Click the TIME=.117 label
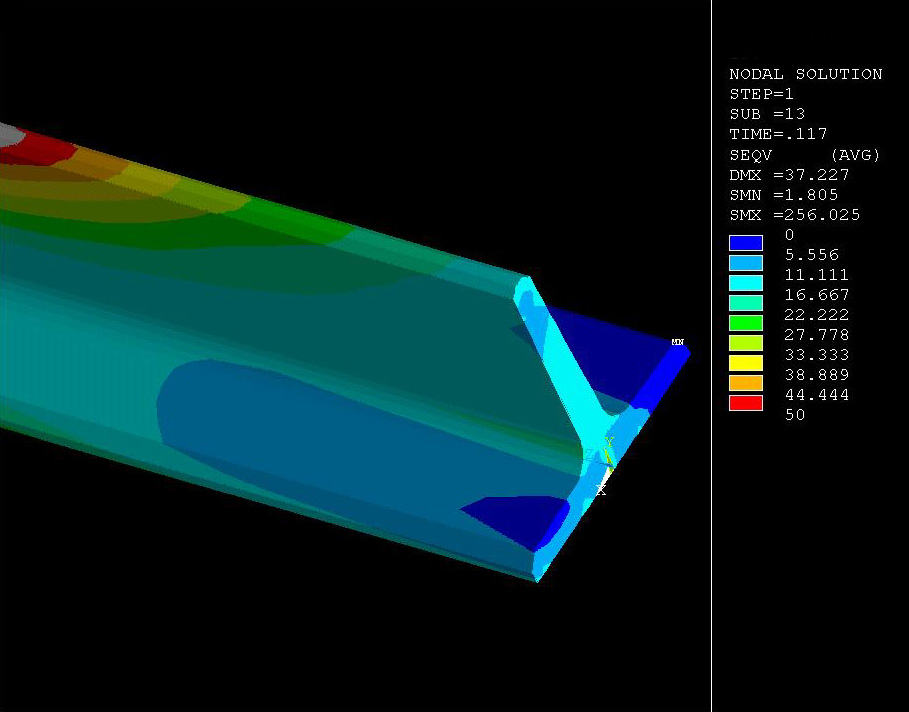The height and width of the screenshot is (712, 909). pyautogui.click(x=778, y=134)
